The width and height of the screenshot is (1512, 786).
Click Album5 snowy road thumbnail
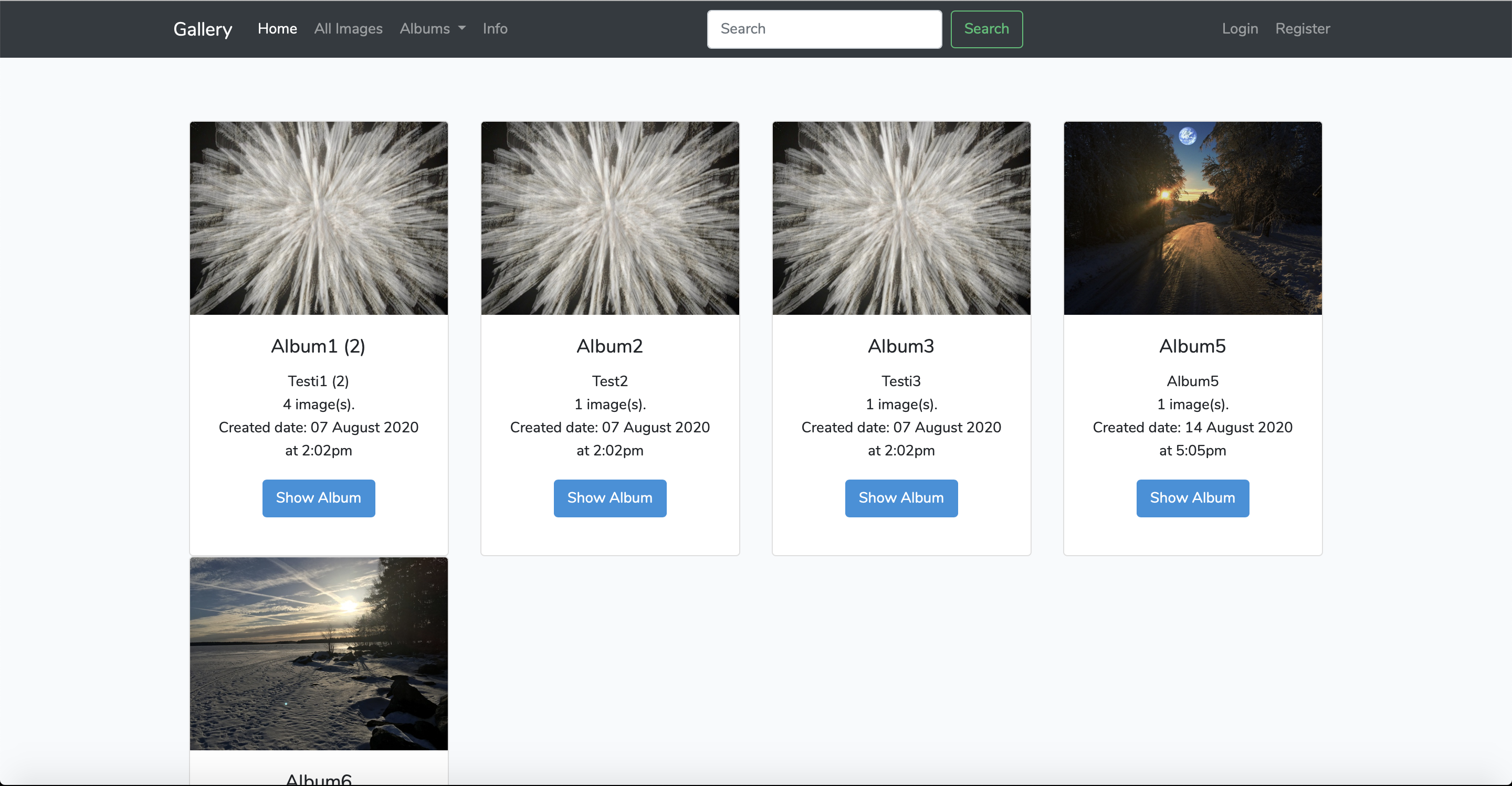click(1192, 218)
